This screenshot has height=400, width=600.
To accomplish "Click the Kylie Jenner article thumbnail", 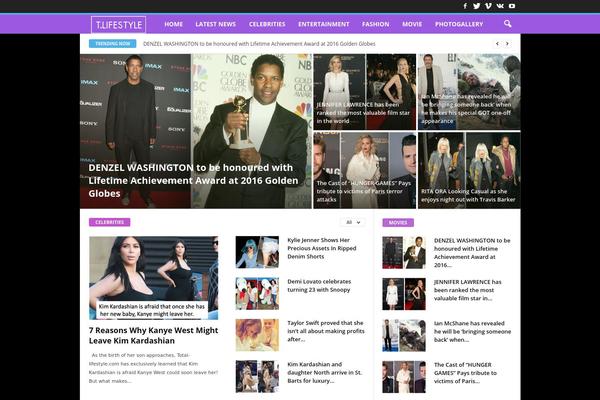I will coord(257,252).
